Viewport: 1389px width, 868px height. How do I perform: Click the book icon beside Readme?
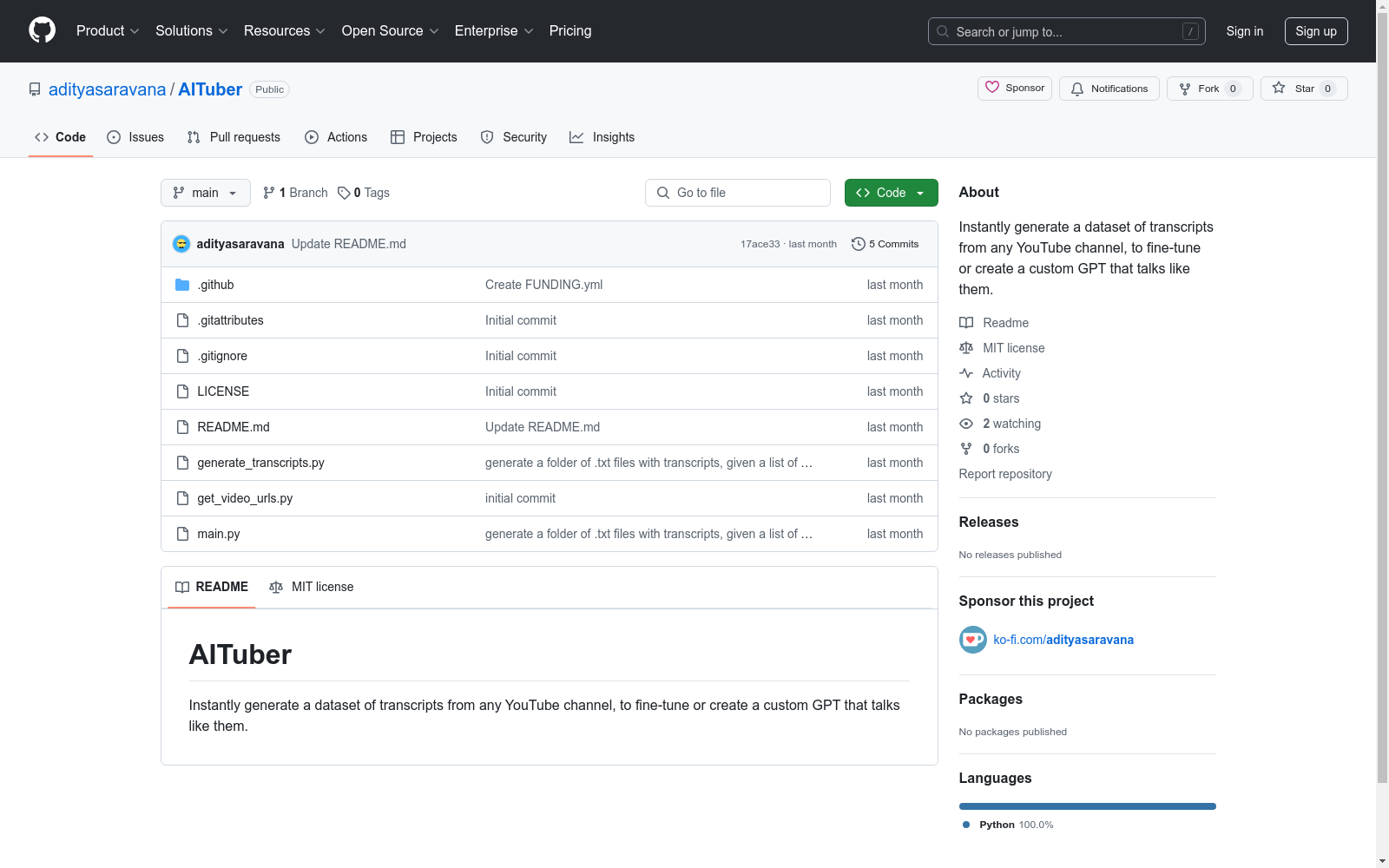coord(966,323)
